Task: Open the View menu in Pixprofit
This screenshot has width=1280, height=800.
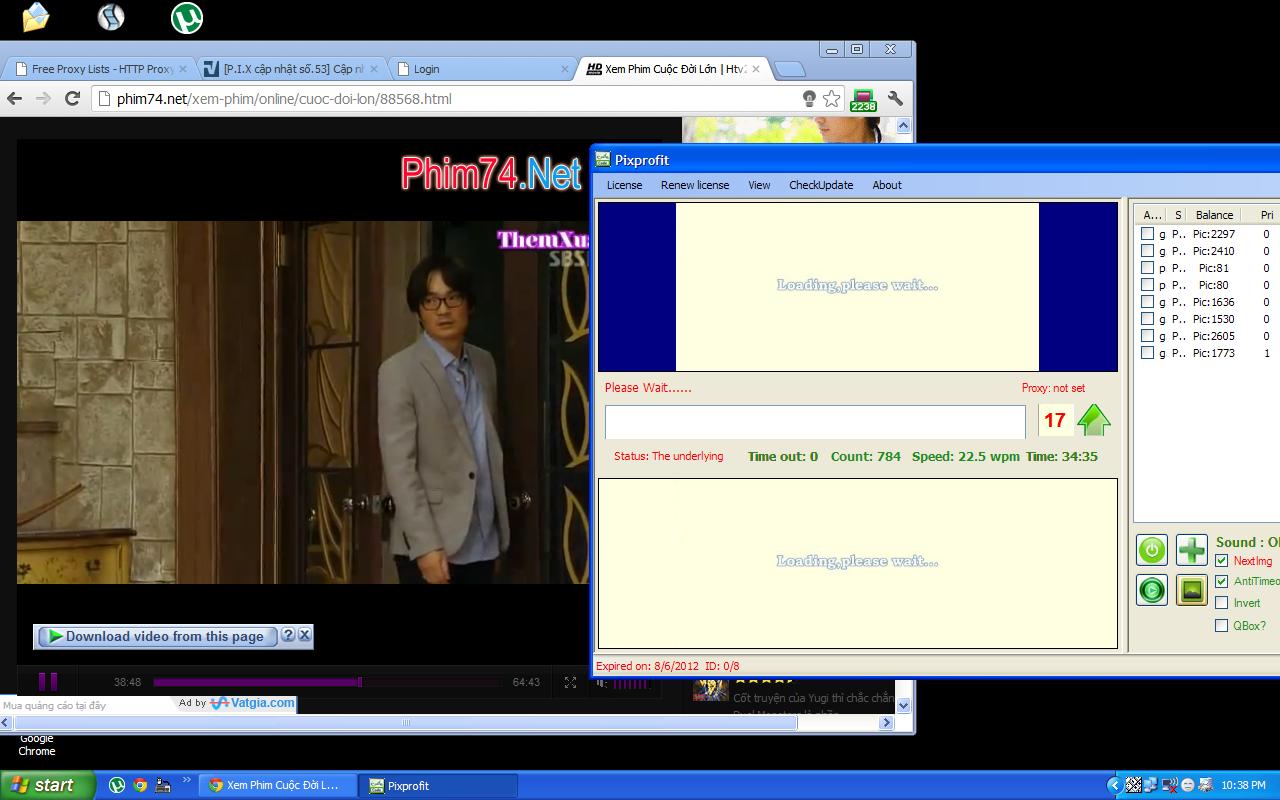Action: (759, 185)
